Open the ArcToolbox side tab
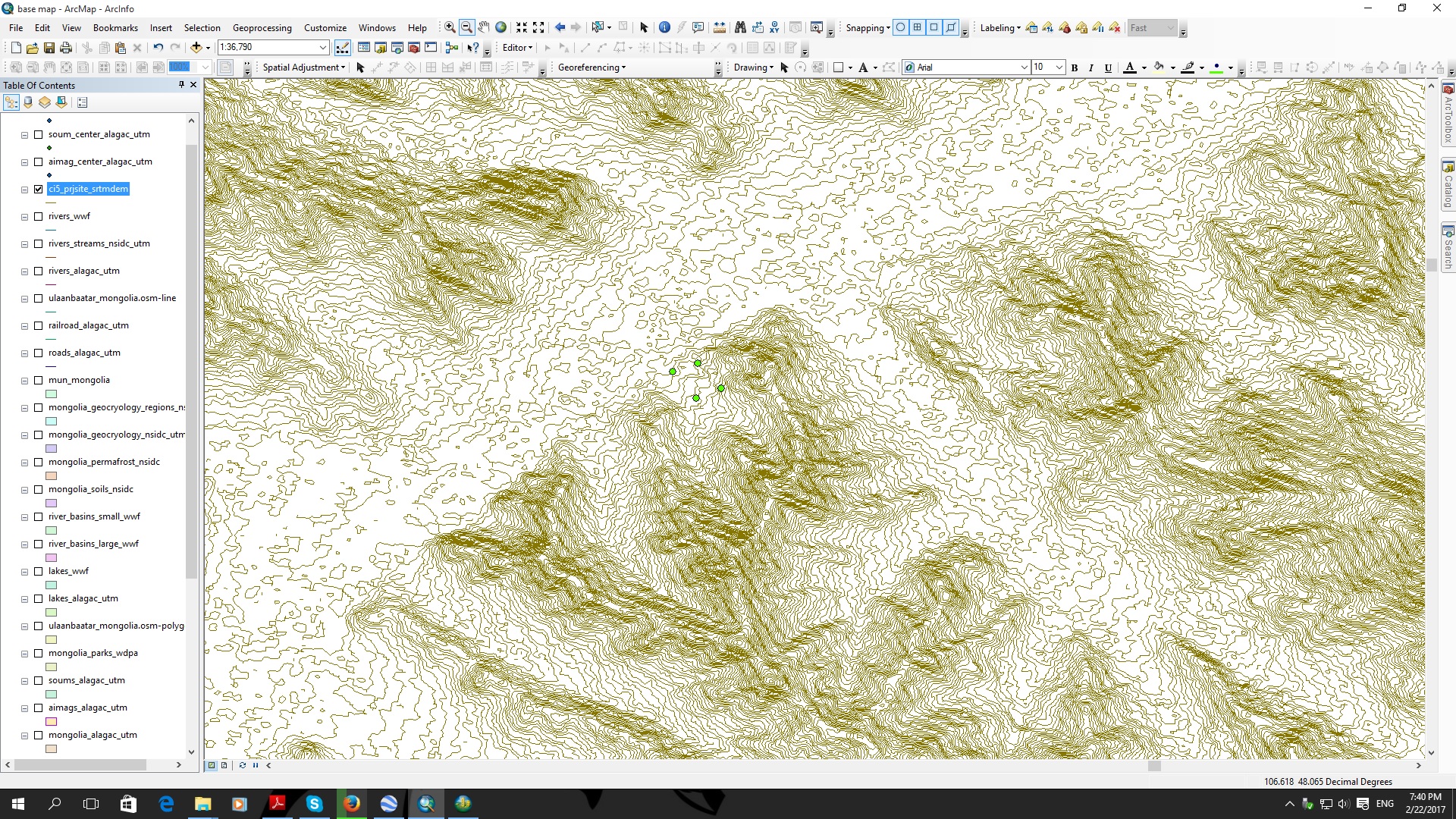1456x819 pixels. coord(1448,113)
